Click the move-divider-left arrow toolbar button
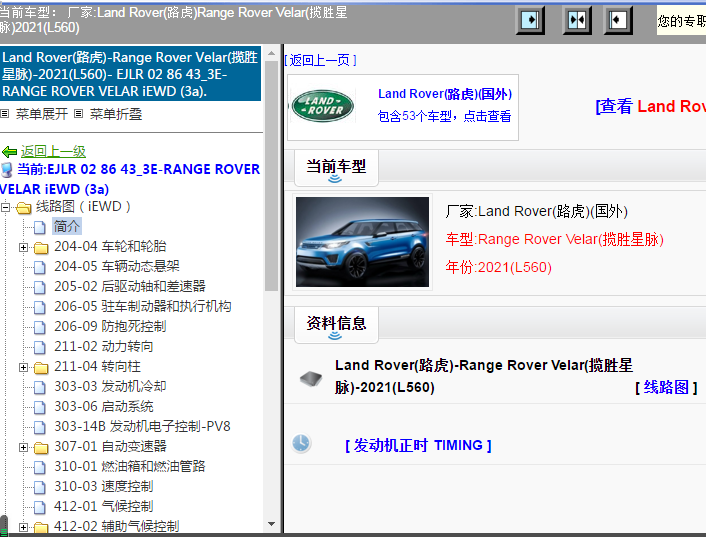The image size is (706, 537). click(618, 20)
